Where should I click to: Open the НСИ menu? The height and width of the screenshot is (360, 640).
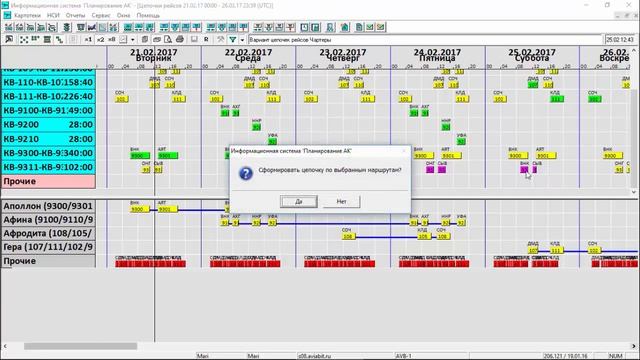point(53,16)
